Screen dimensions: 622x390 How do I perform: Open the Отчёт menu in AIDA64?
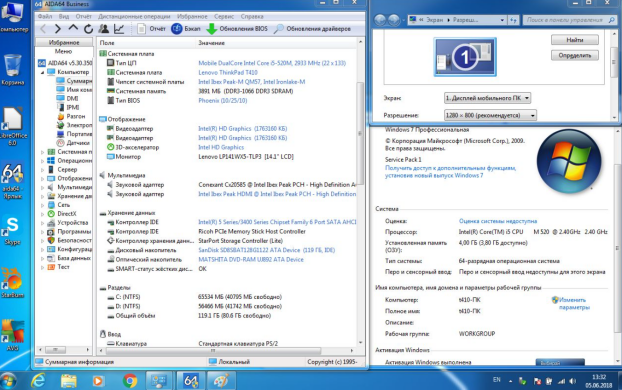[83, 16]
